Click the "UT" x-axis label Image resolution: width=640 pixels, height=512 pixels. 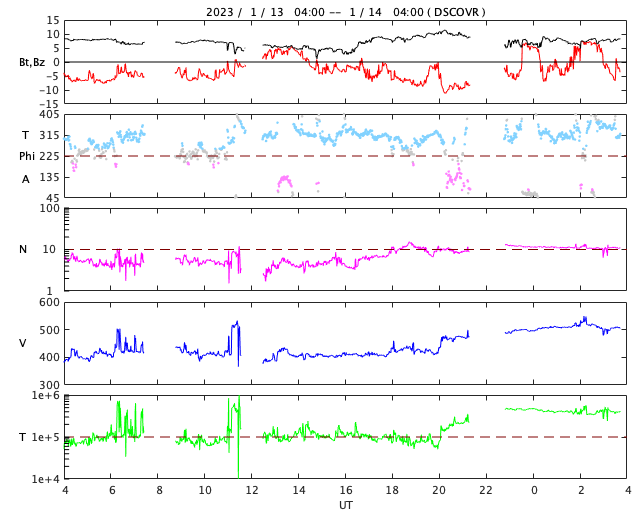(x=345, y=505)
